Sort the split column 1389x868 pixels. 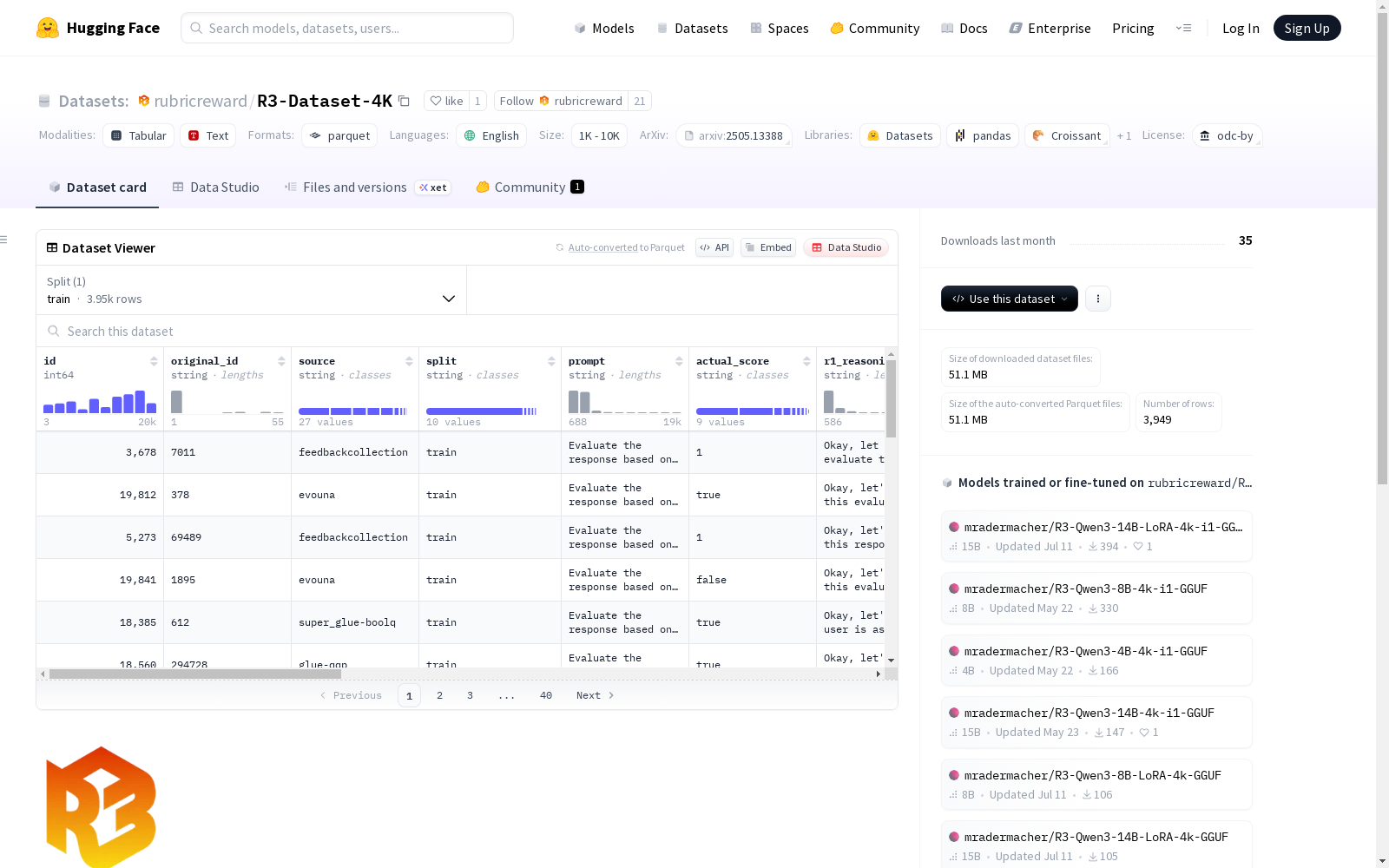551,361
